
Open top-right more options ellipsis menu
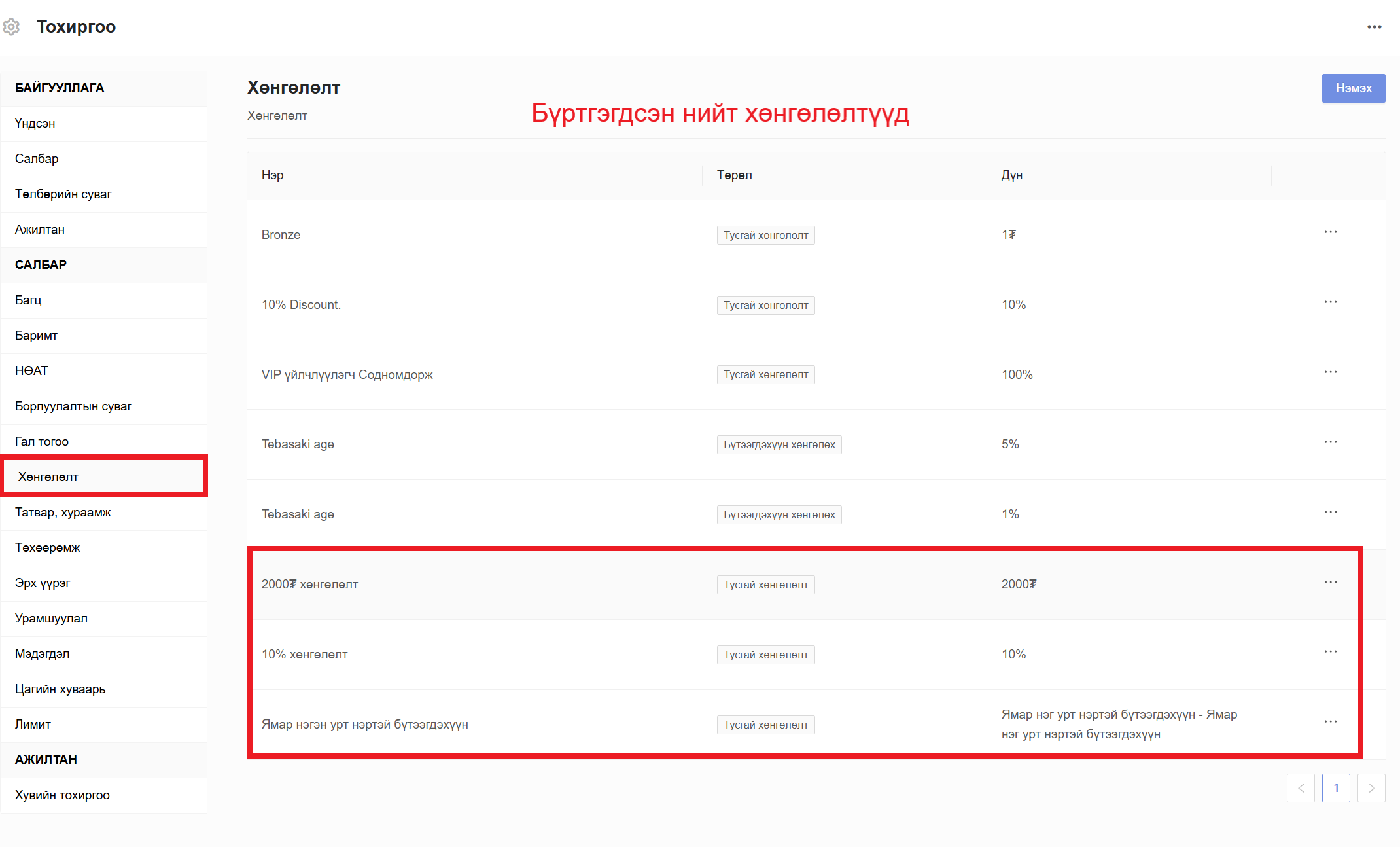pyautogui.click(x=1374, y=27)
